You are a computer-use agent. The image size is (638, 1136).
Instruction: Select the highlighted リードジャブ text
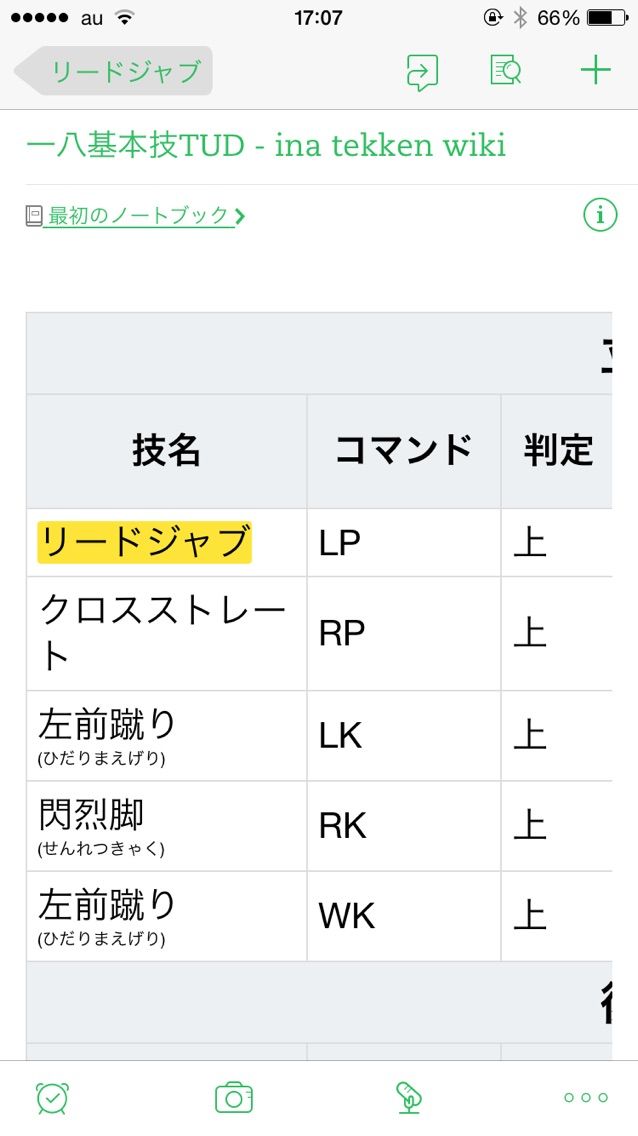[144, 542]
